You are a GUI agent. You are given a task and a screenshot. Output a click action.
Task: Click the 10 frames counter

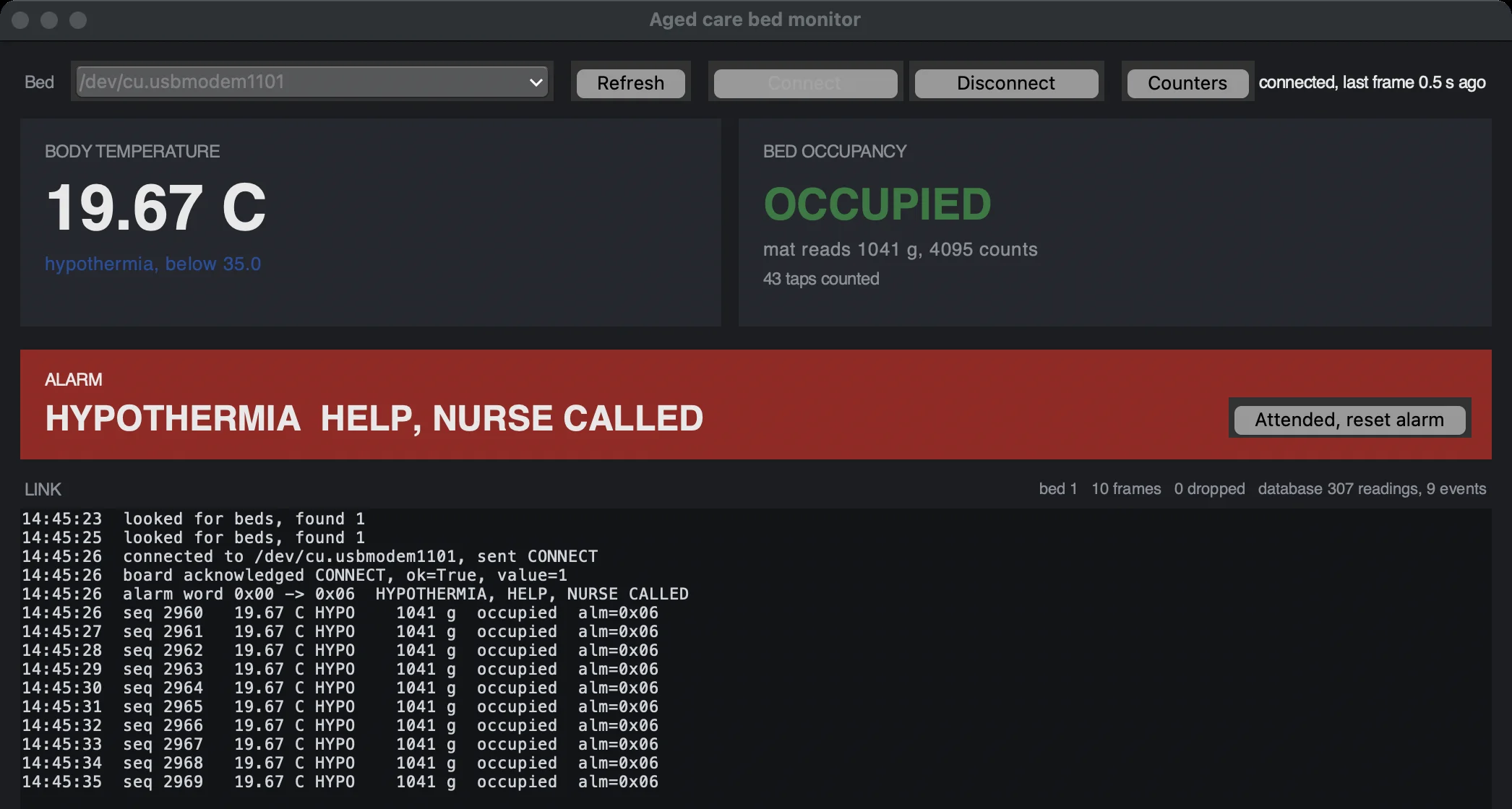tap(1126, 488)
